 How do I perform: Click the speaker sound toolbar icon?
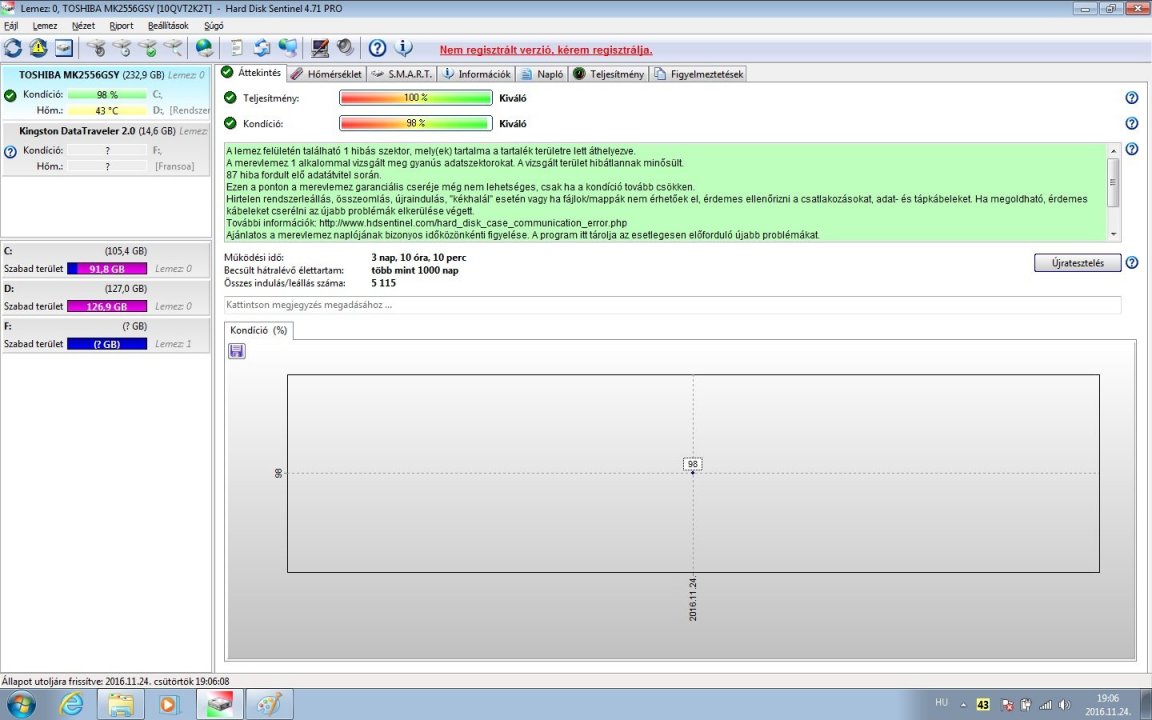tap(345, 48)
